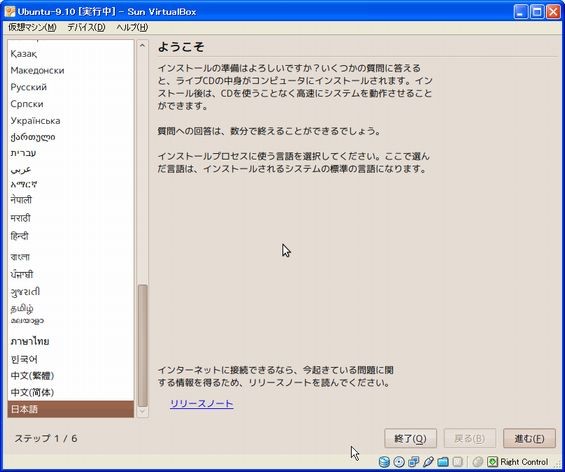
Task: Select नेपाली in the language list
Action: click(71, 200)
